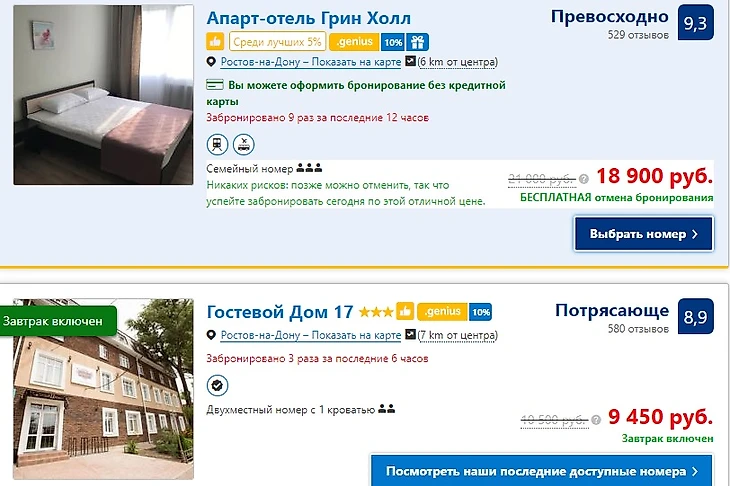Click the train station icon
The width and height of the screenshot is (730, 486).
(x=217, y=144)
